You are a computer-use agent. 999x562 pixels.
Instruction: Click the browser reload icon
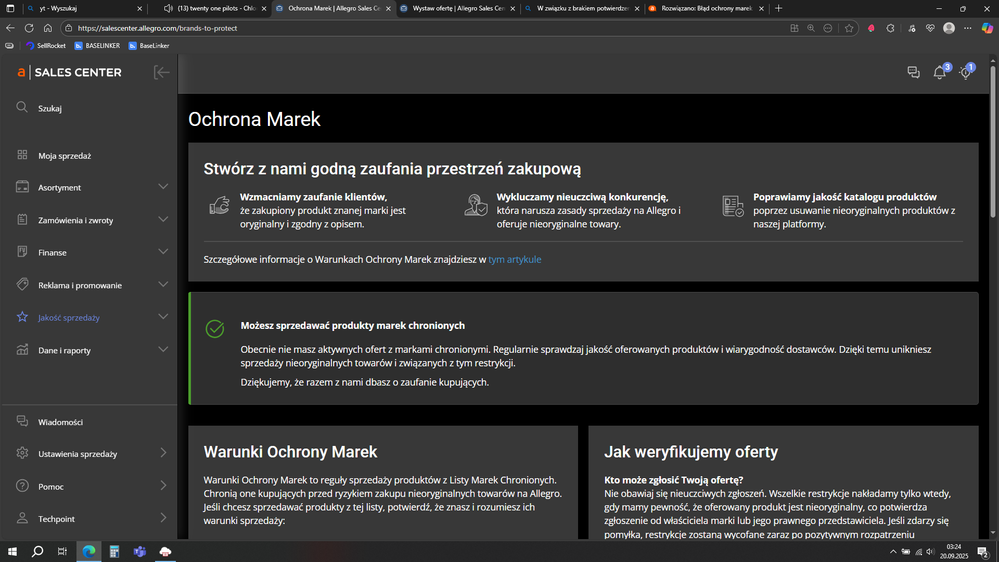pyautogui.click(x=29, y=28)
